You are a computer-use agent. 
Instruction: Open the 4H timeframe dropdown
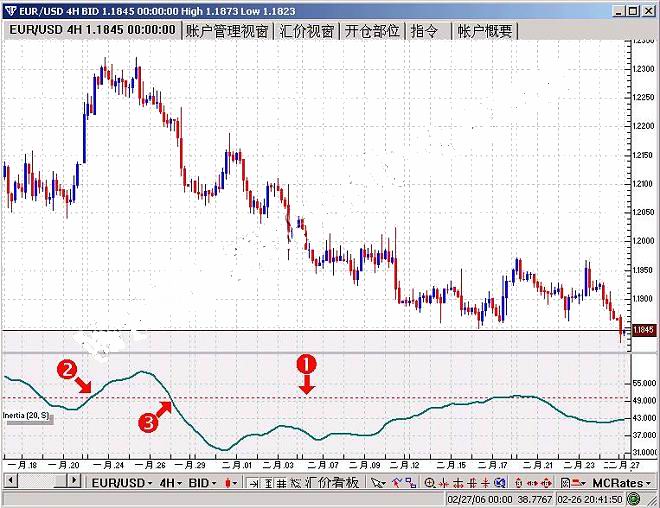point(168,483)
